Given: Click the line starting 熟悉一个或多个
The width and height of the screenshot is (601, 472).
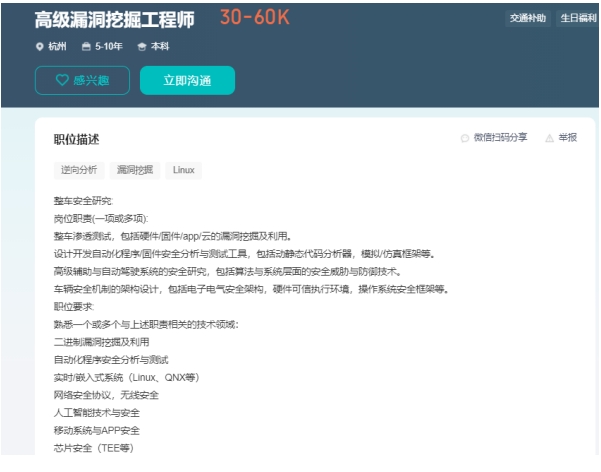Looking at the screenshot, I should pos(146,324).
